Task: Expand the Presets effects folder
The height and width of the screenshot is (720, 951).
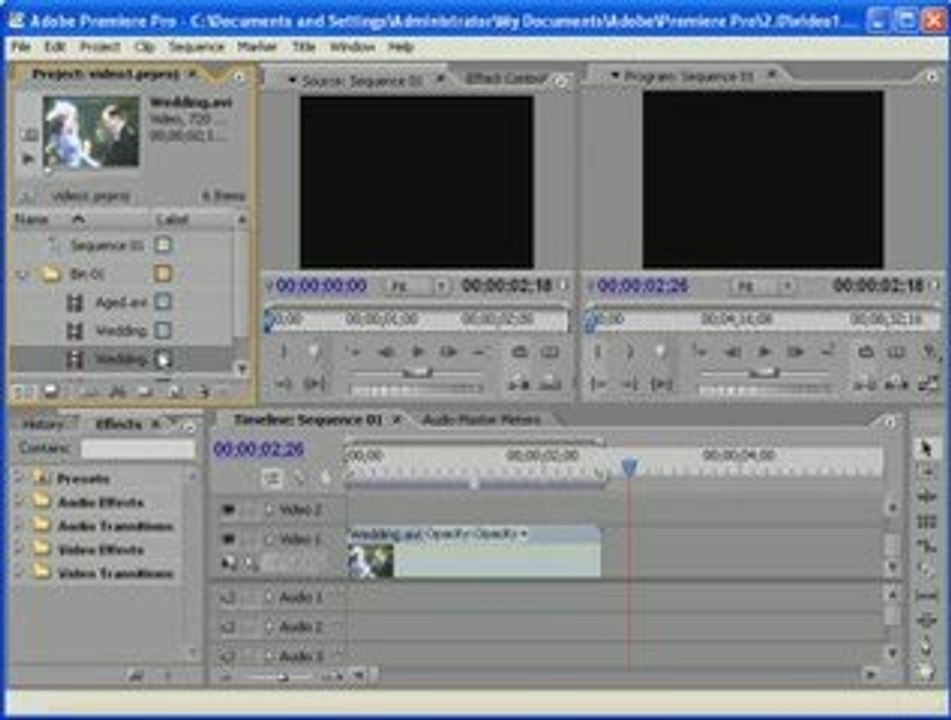Action: (19, 479)
